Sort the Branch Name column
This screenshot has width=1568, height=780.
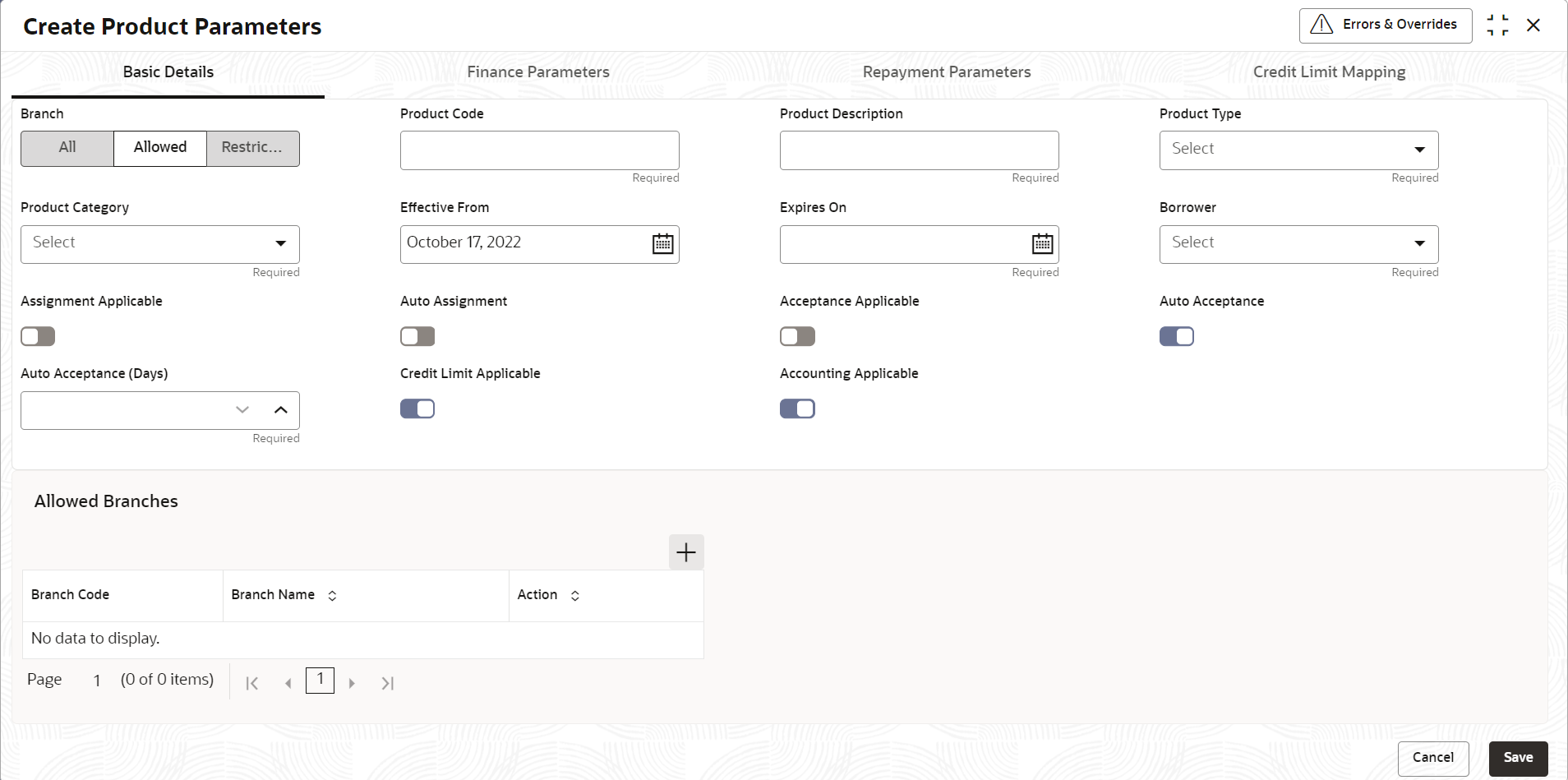[x=332, y=596]
